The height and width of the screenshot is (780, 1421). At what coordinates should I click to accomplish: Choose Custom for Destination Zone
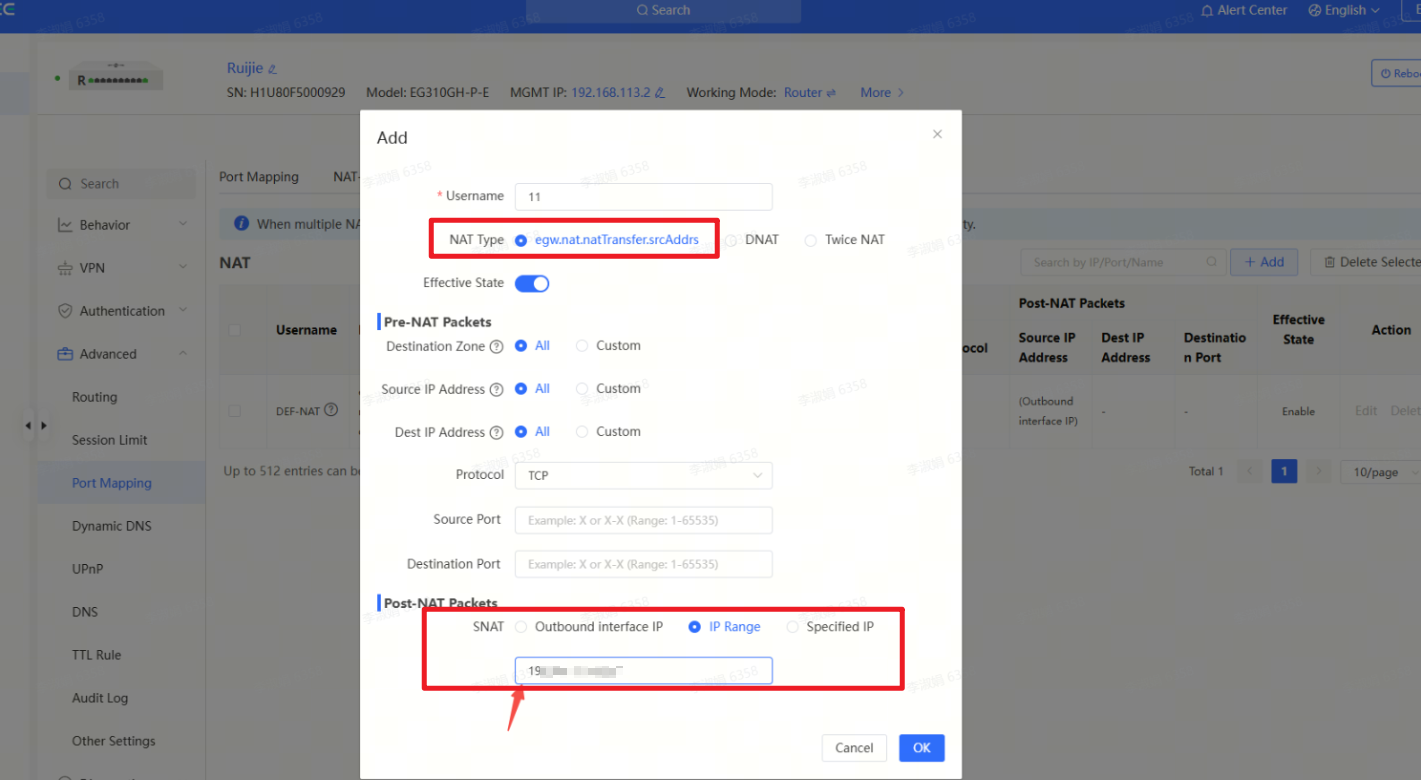(x=582, y=346)
